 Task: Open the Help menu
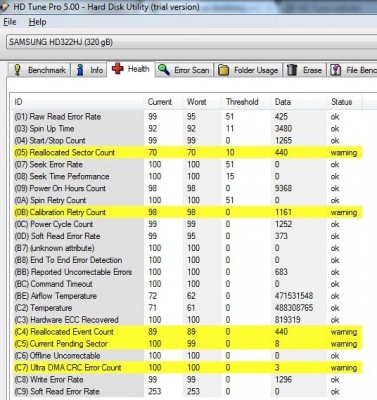click(37, 22)
